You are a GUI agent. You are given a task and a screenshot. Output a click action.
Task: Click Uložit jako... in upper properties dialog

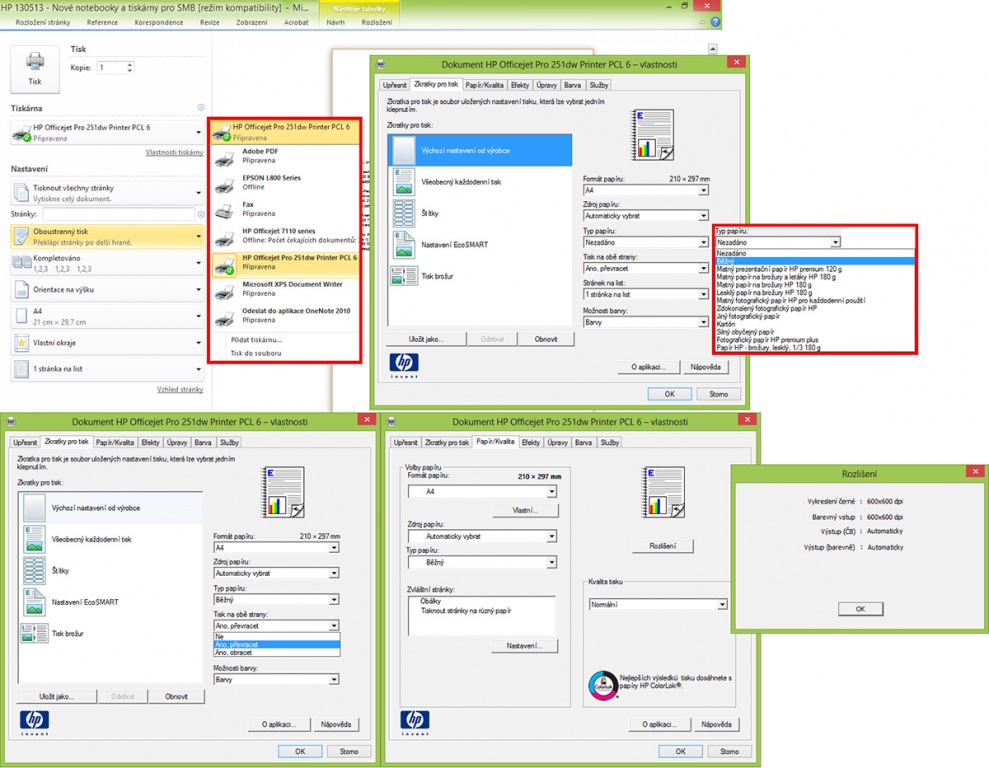[426, 339]
